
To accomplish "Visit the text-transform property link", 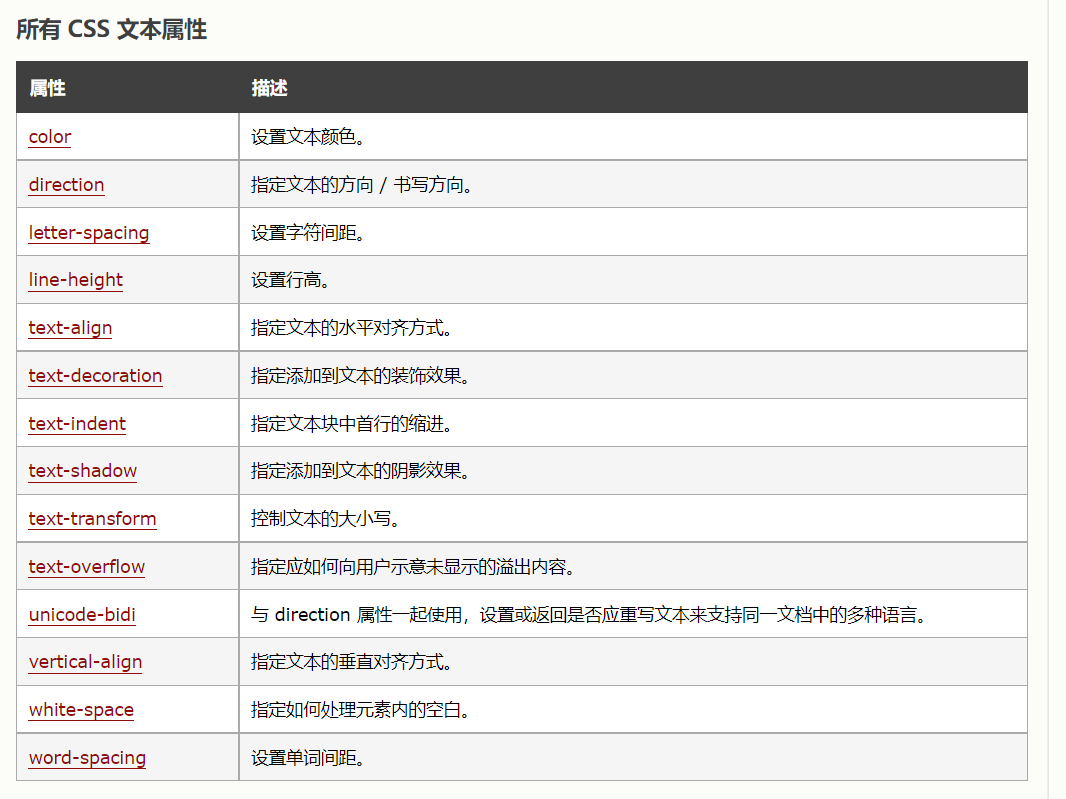I will tap(92, 519).
